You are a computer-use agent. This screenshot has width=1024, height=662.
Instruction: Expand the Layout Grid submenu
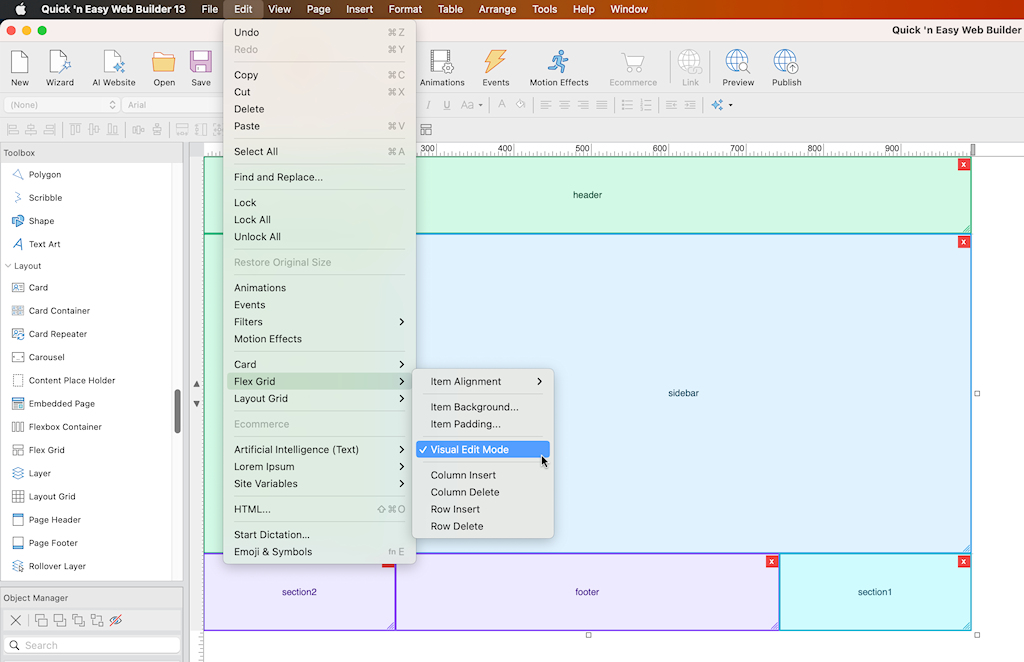[319, 398]
